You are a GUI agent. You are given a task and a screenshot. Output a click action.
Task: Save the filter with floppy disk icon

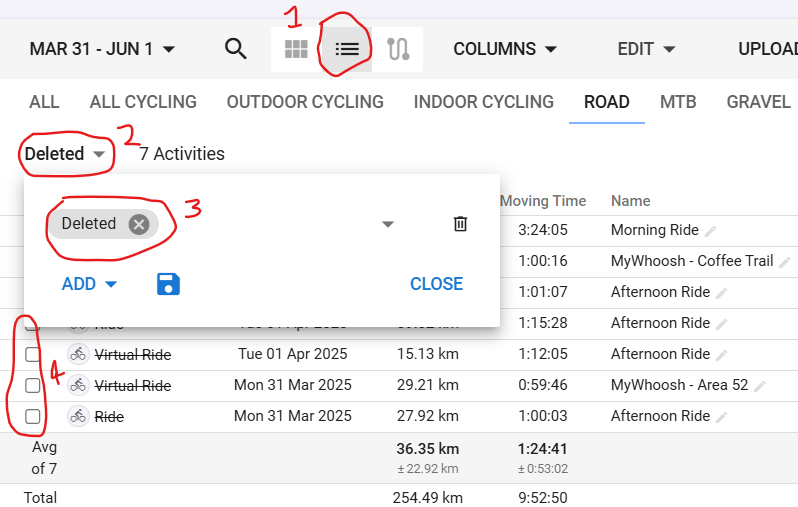168,284
